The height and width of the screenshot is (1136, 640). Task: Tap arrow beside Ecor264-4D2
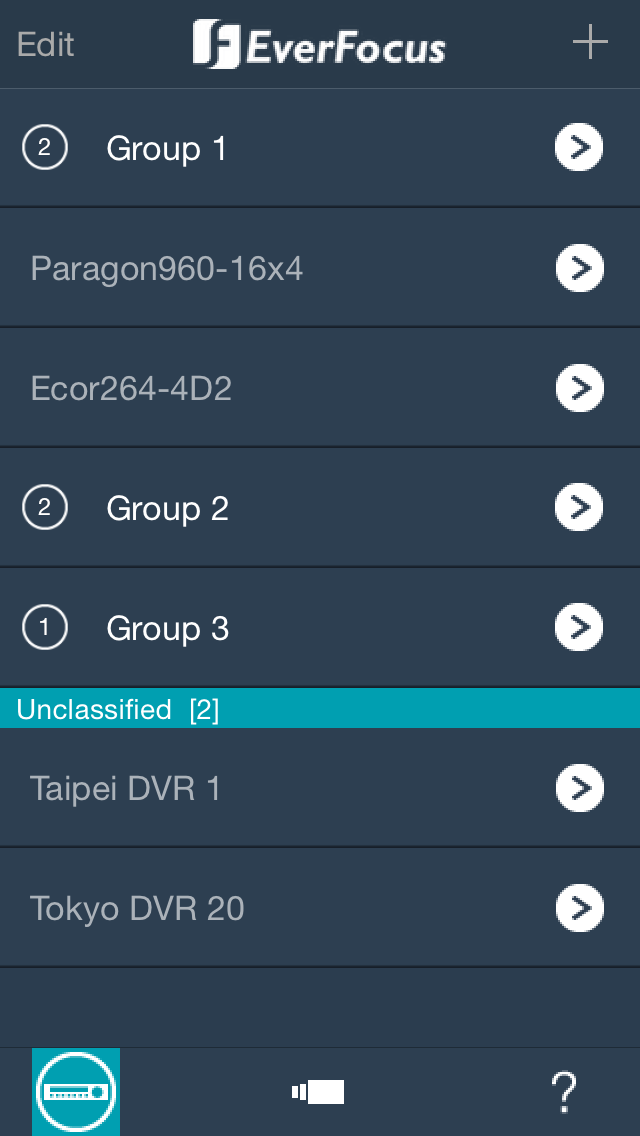(x=579, y=388)
